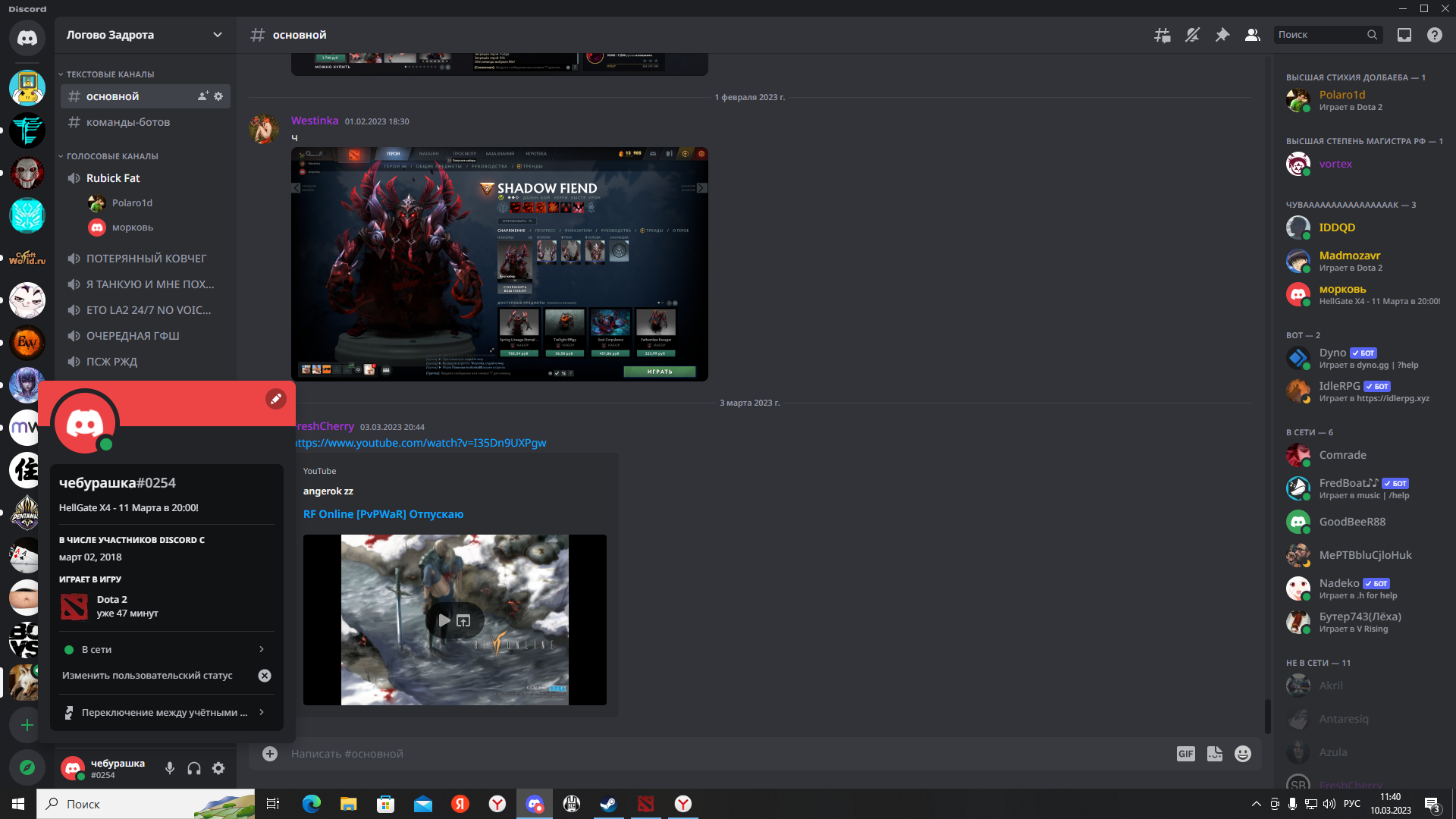Viewport: 1456px width, 819px height.
Task: Play the embedded YouTube video
Action: coord(444,620)
